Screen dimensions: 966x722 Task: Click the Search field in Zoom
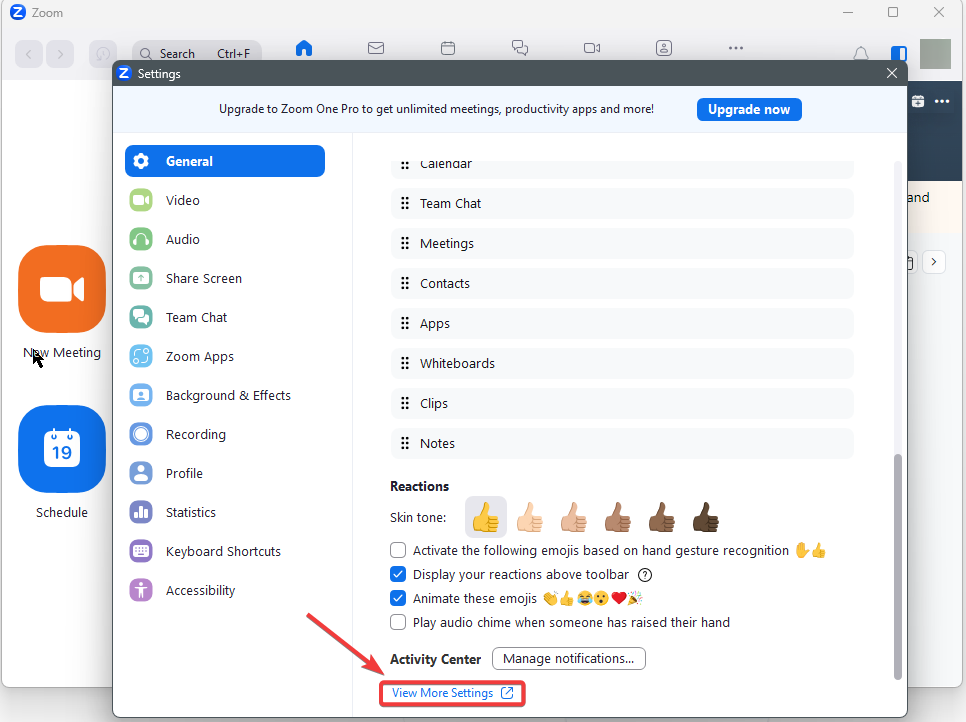tap(197, 52)
